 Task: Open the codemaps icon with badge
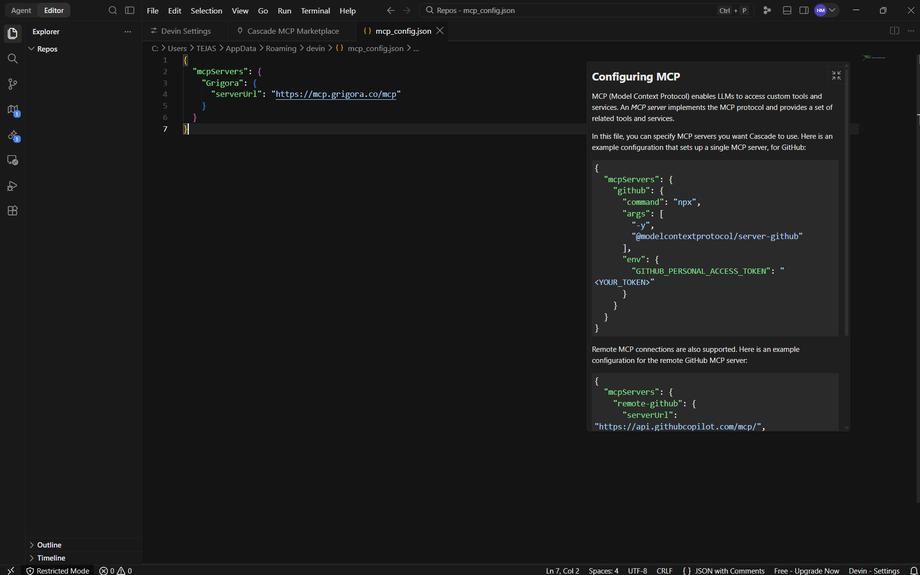point(13,110)
